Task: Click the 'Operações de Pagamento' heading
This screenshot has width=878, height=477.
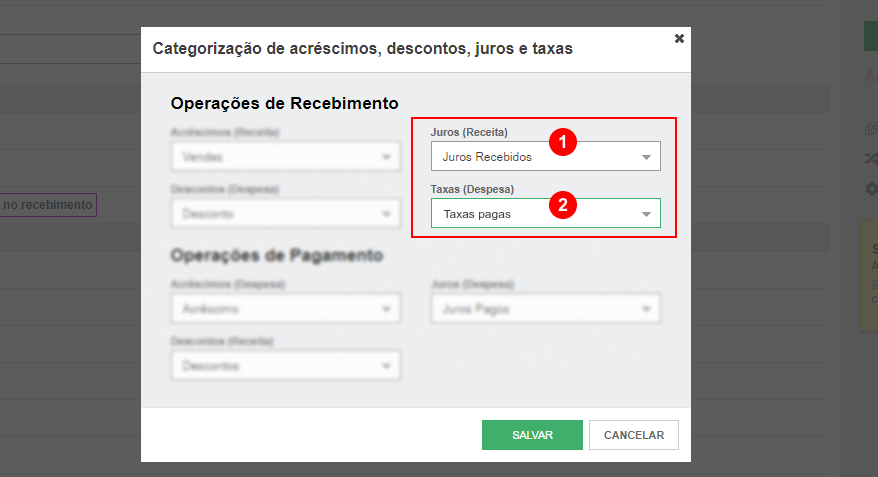Action: (x=277, y=255)
